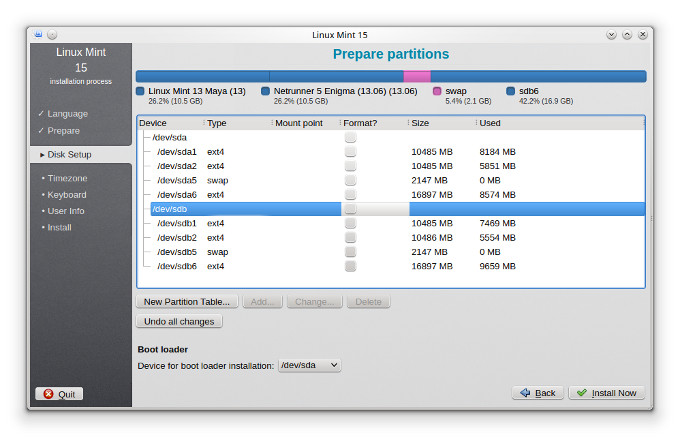Click the Delete button
Screen dimensions: 680x437
pyautogui.click(x=368, y=302)
